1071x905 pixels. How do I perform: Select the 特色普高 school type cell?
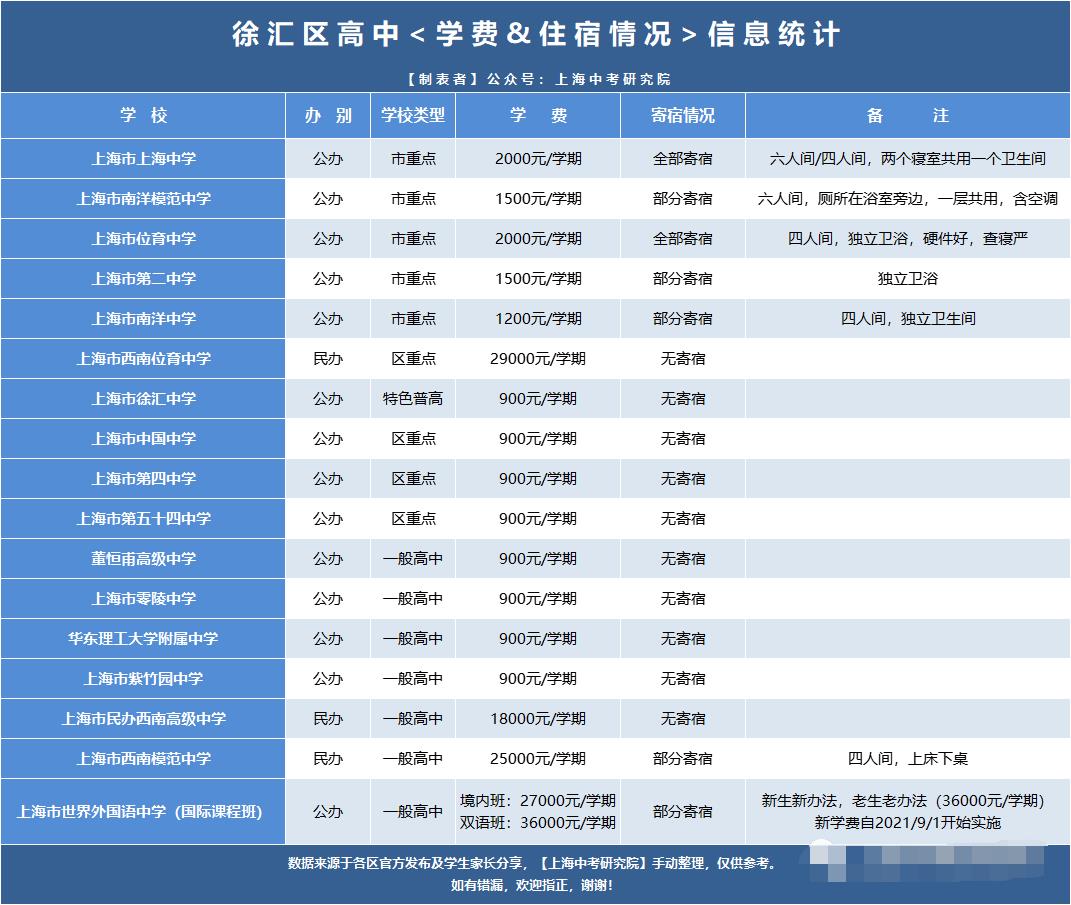tap(413, 398)
